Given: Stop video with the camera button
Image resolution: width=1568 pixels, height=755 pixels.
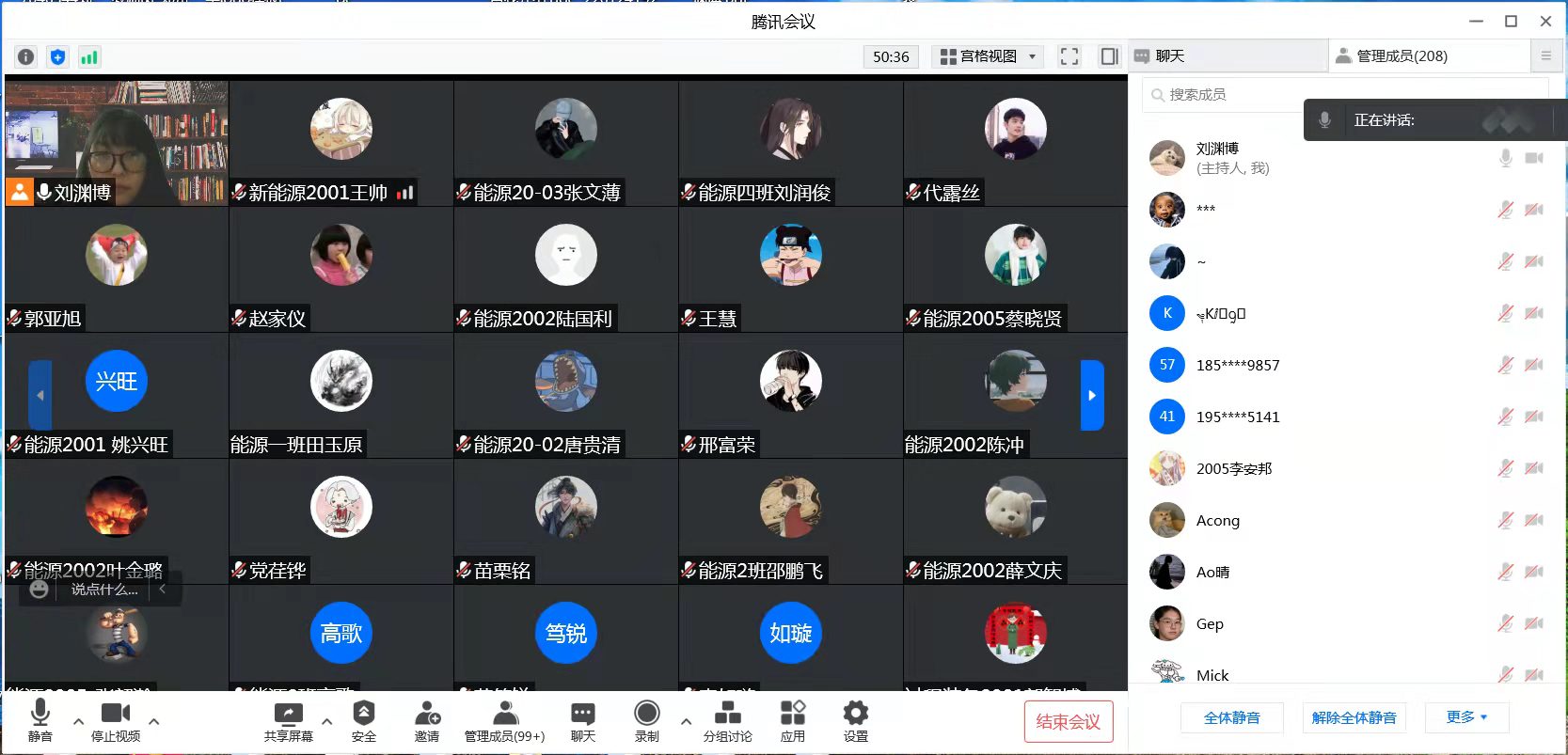Looking at the screenshot, I should point(116,721).
